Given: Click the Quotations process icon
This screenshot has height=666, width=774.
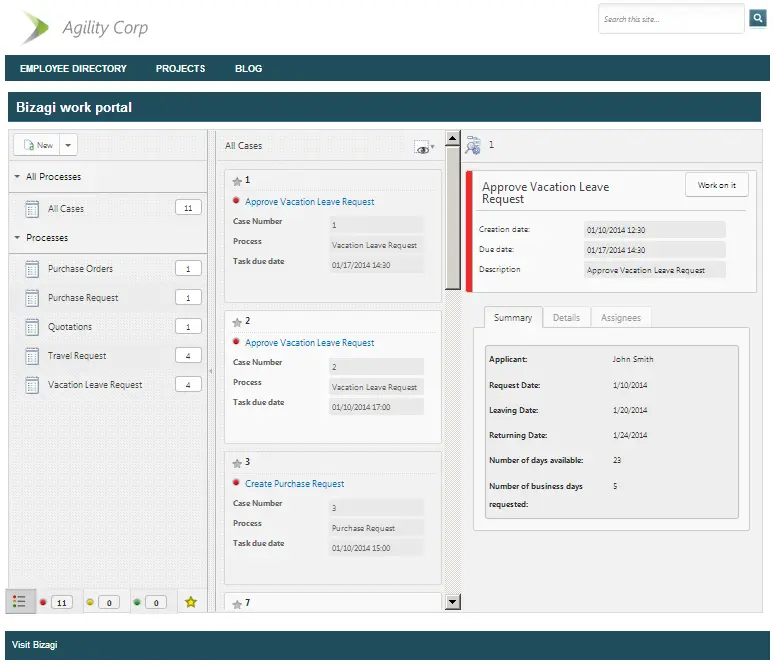Looking at the screenshot, I should click(32, 327).
